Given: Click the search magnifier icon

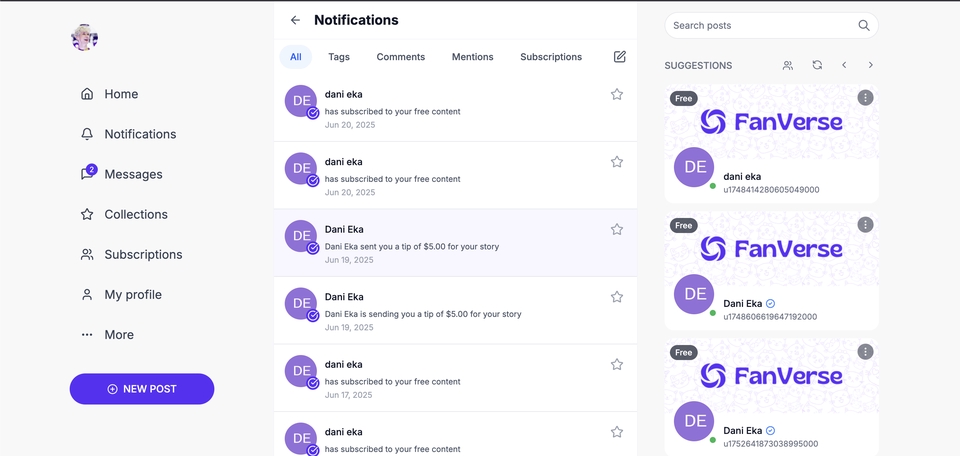Looking at the screenshot, I should pyautogui.click(x=864, y=26).
